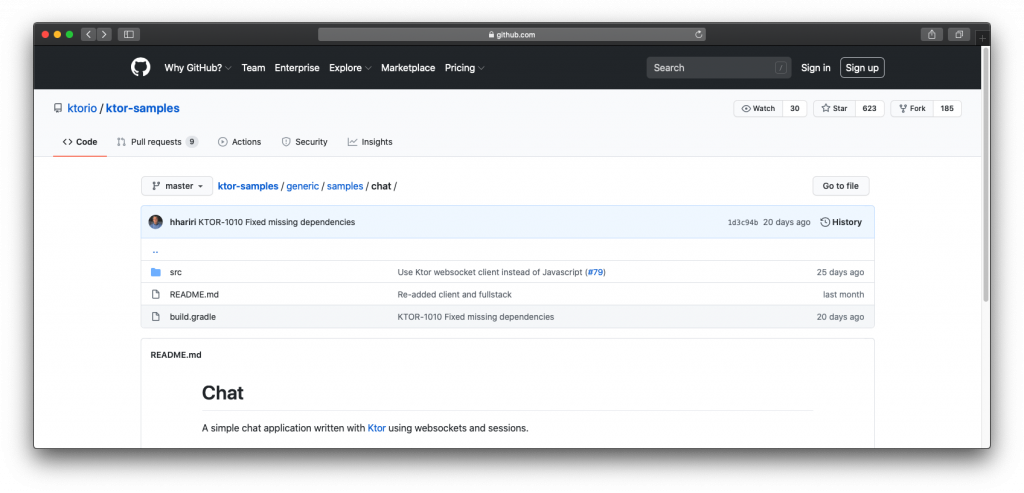Open the Marketplace nav item
Screen dimensions: 1024x493
click(408, 68)
